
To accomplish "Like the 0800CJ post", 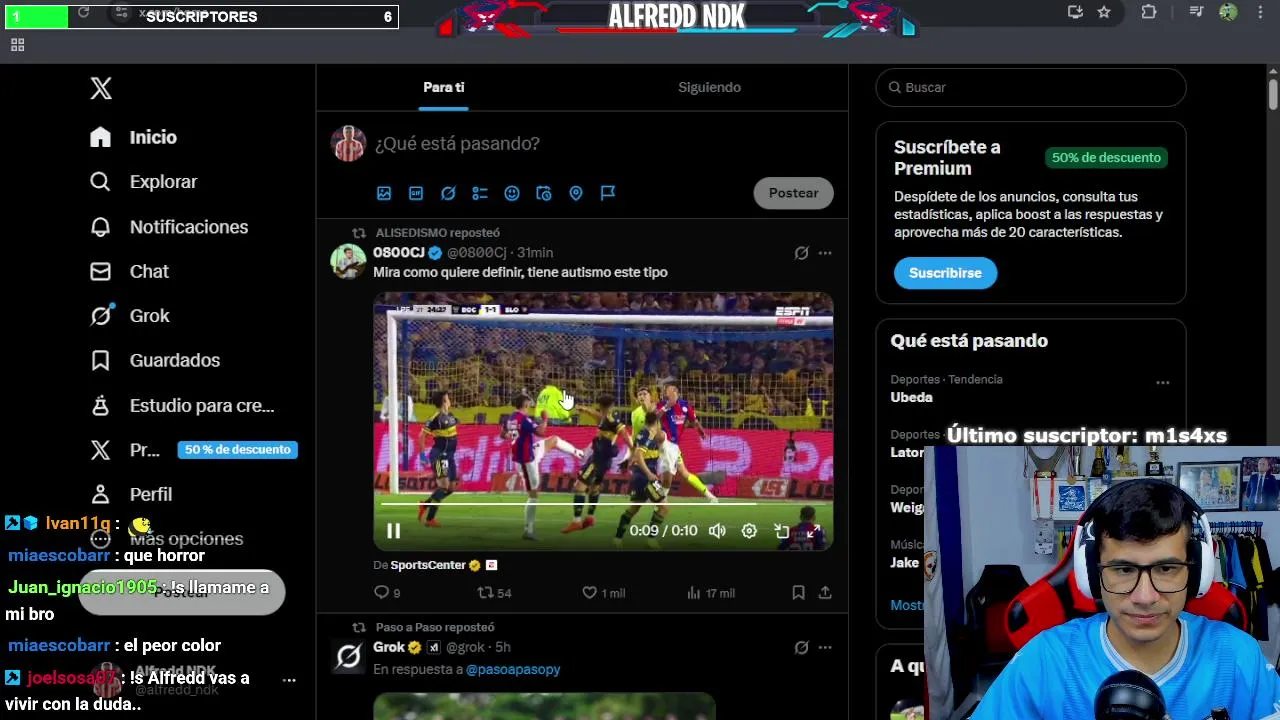I will pyautogui.click(x=603, y=593).
